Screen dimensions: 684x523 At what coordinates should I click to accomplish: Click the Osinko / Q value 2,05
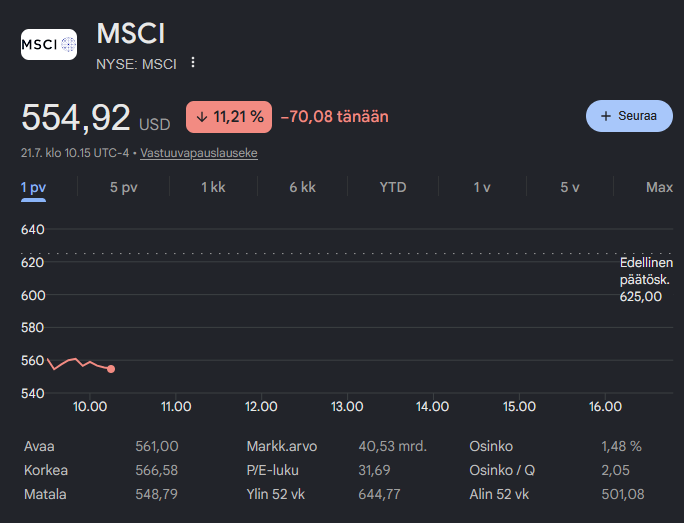[616, 470]
